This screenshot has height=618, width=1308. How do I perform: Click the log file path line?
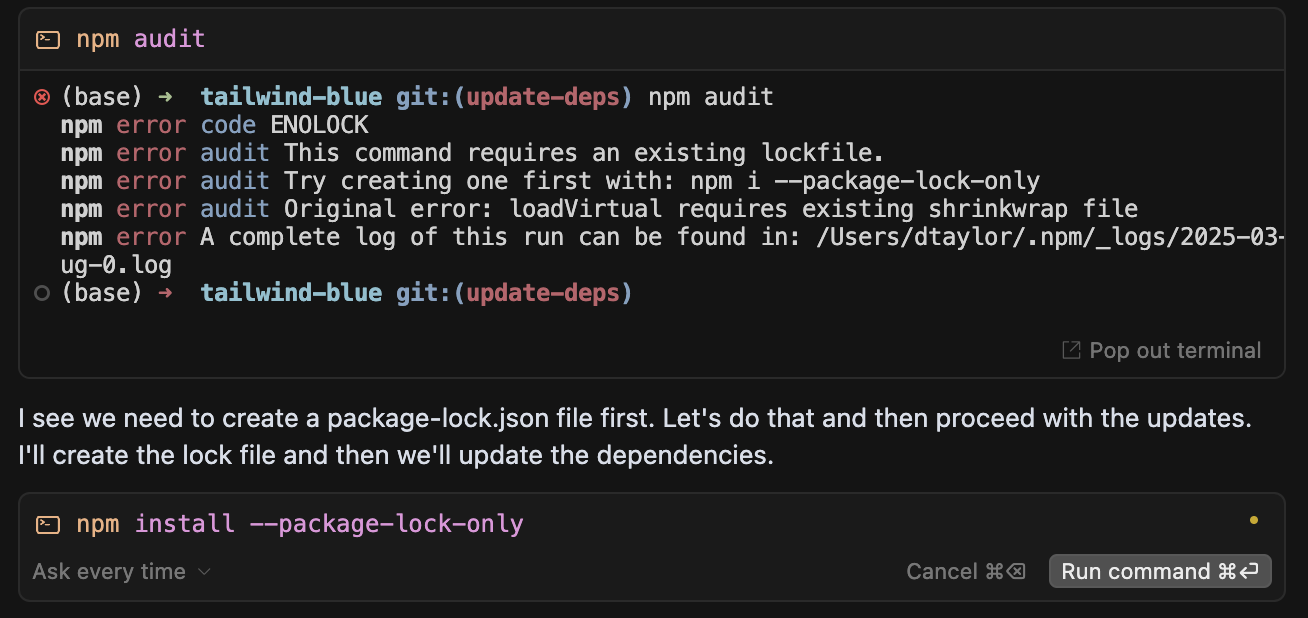tap(672, 237)
